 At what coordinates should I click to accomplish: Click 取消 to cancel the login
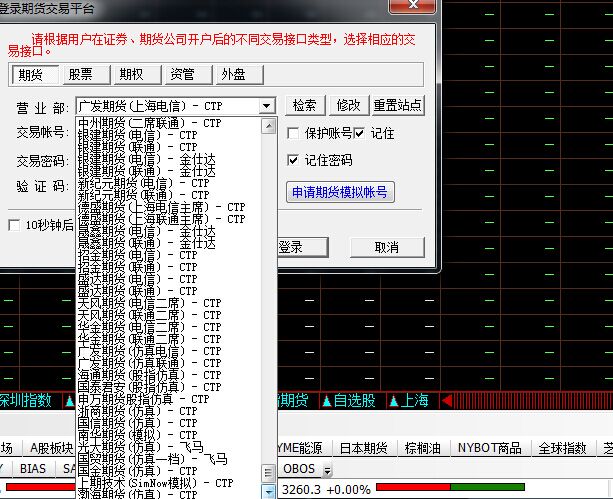[387, 247]
